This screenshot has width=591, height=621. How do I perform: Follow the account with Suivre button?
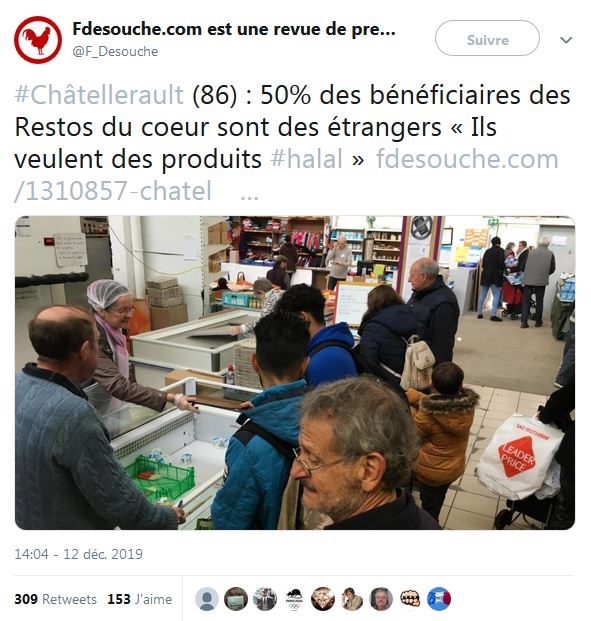coord(487,38)
